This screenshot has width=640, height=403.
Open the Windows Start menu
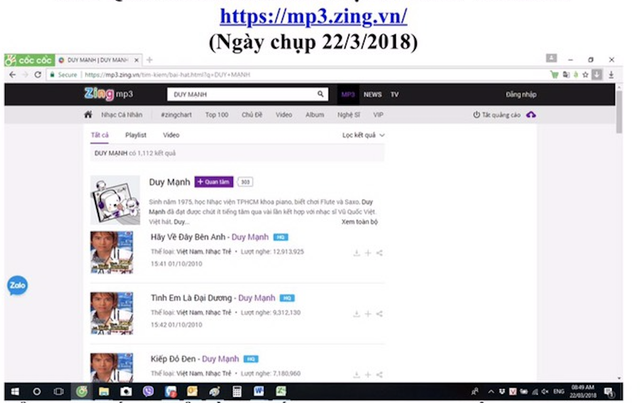[15, 392]
